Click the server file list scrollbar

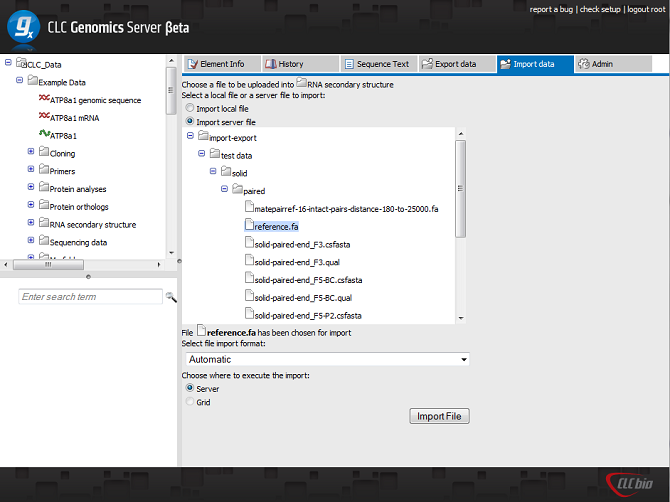[x=460, y=190]
